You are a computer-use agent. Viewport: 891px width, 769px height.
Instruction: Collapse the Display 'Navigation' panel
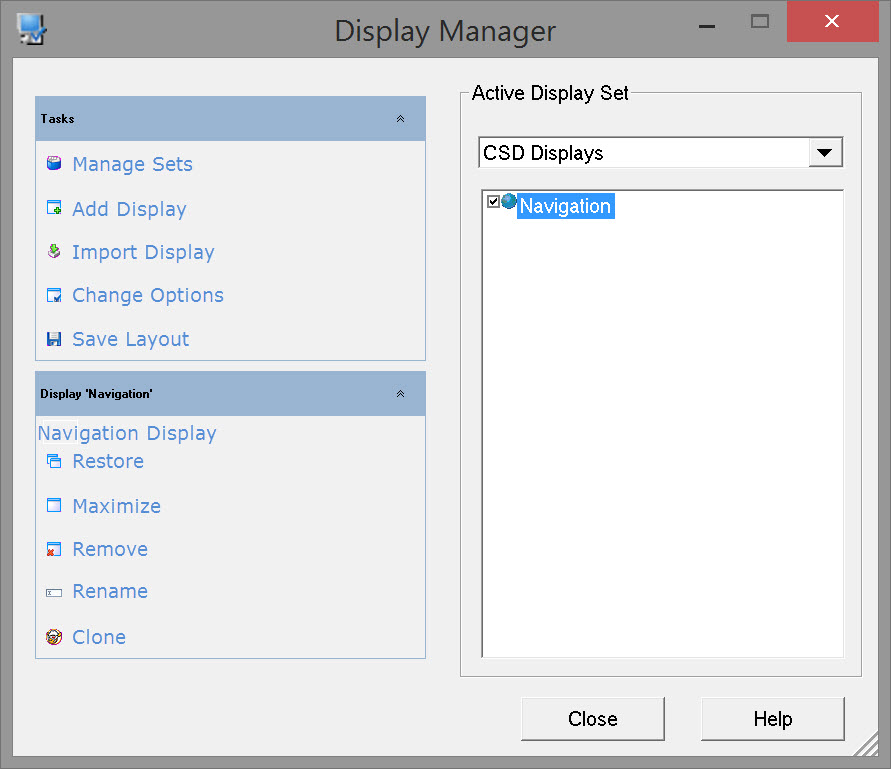400,394
